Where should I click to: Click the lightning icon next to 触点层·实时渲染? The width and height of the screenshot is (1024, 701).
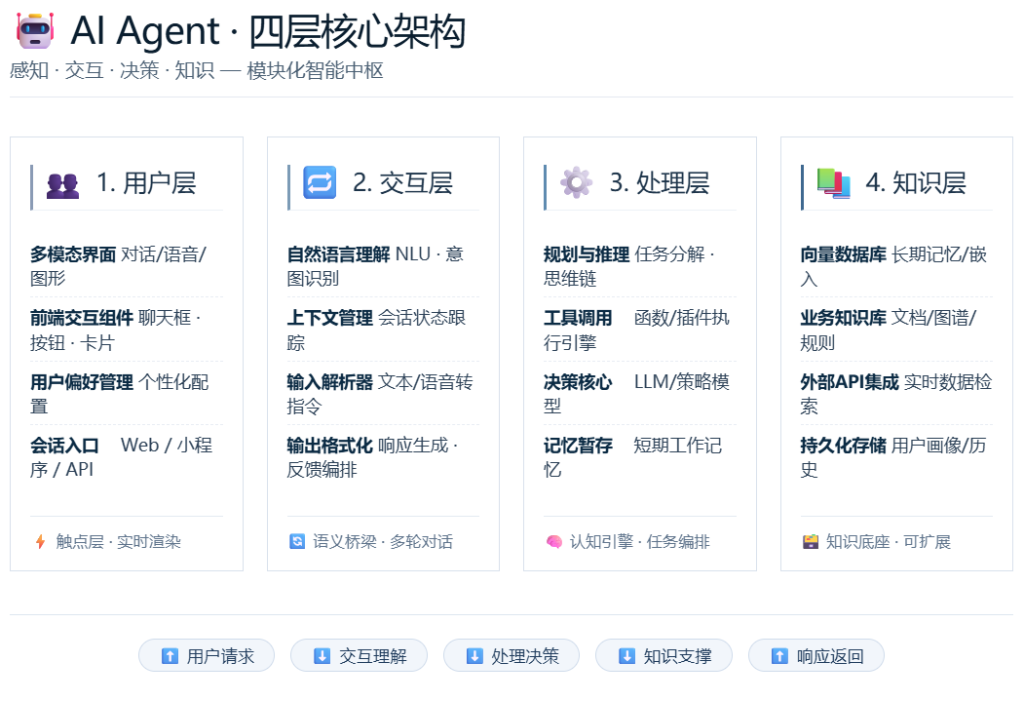40,541
